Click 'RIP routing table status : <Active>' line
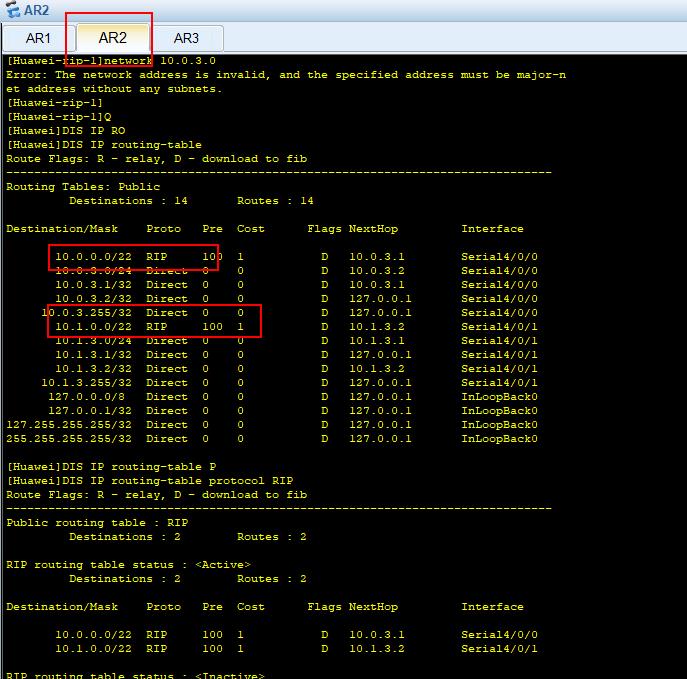687x679 pixels. click(128, 565)
